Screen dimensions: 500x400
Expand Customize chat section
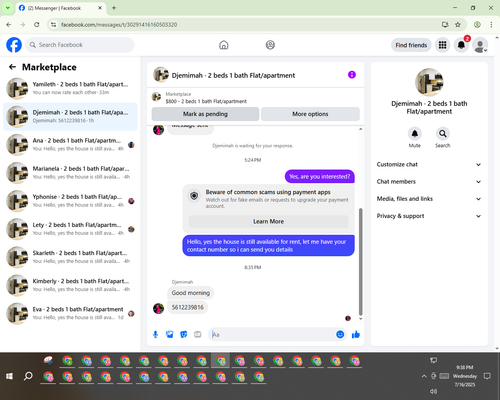(429, 164)
